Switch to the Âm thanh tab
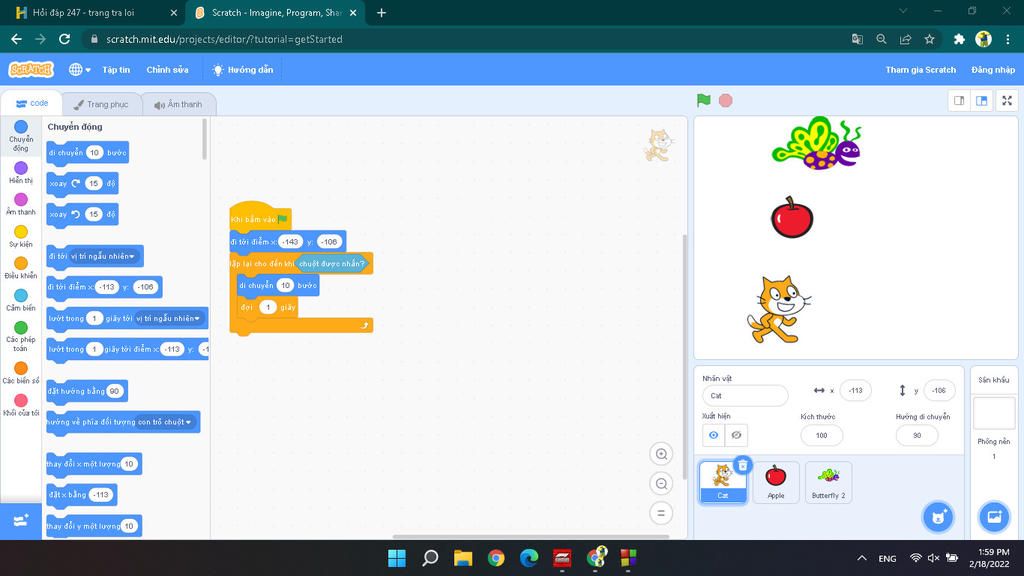The image size is (1024, 576). click(x=178, y=104)
